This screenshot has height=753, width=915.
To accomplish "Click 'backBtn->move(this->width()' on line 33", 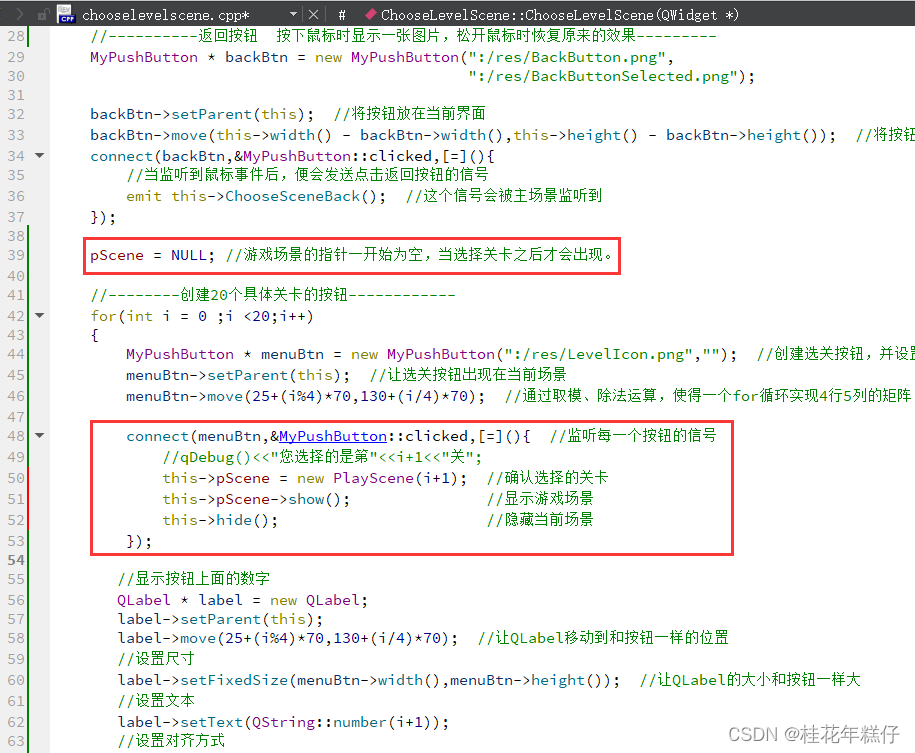I will [x=211, y=135].
